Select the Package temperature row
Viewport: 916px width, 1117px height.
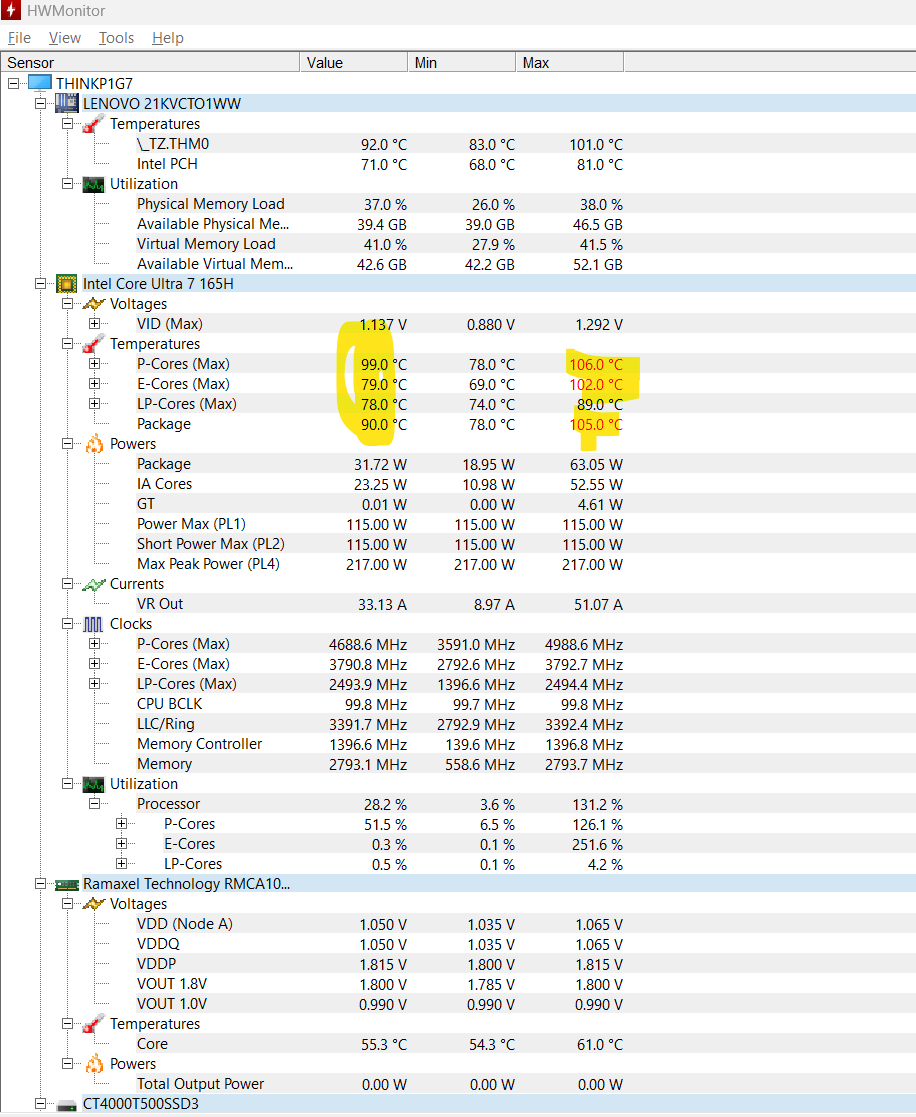[164, 424]
